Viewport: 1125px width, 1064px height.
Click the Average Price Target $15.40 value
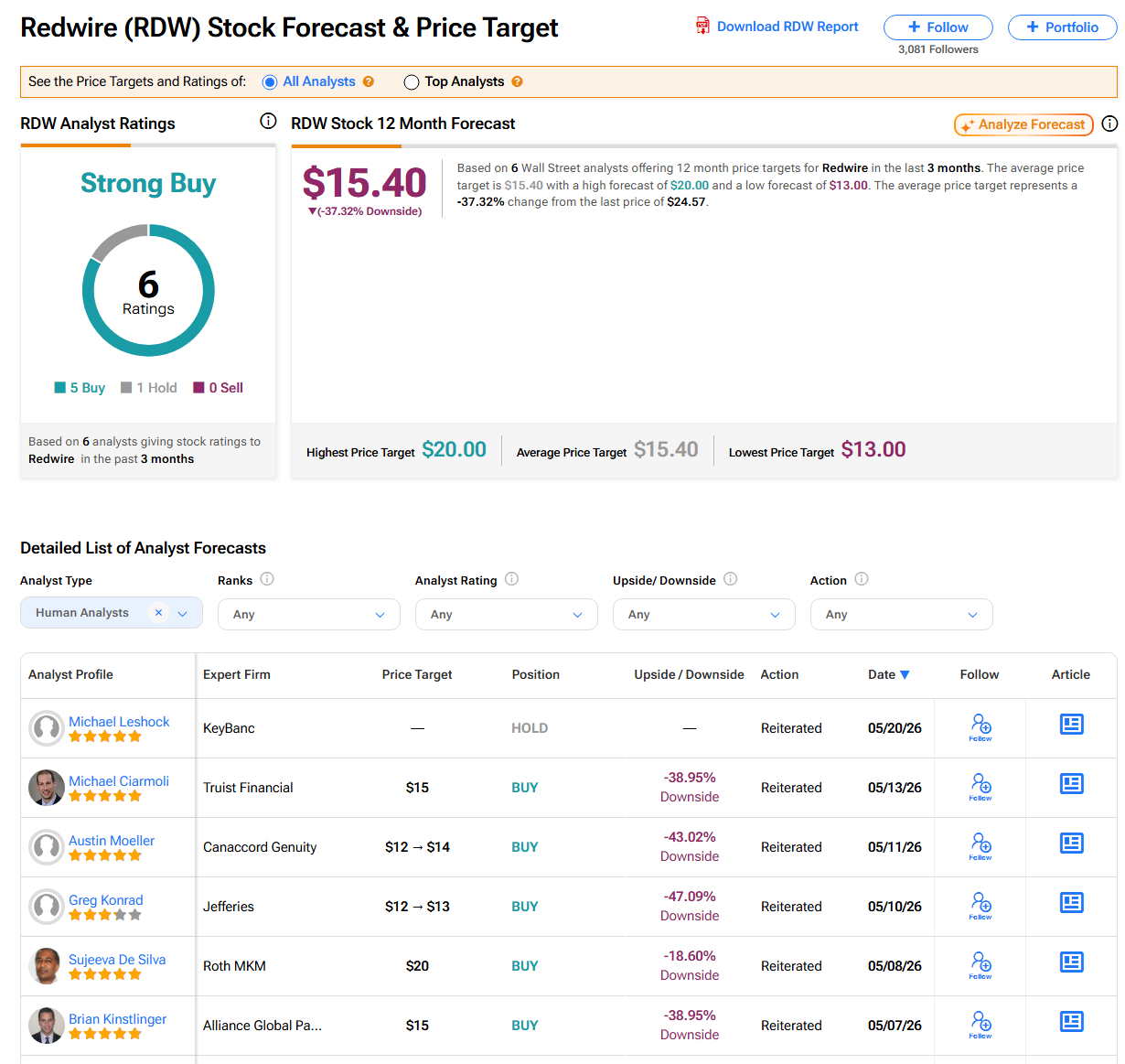[666, 449]
